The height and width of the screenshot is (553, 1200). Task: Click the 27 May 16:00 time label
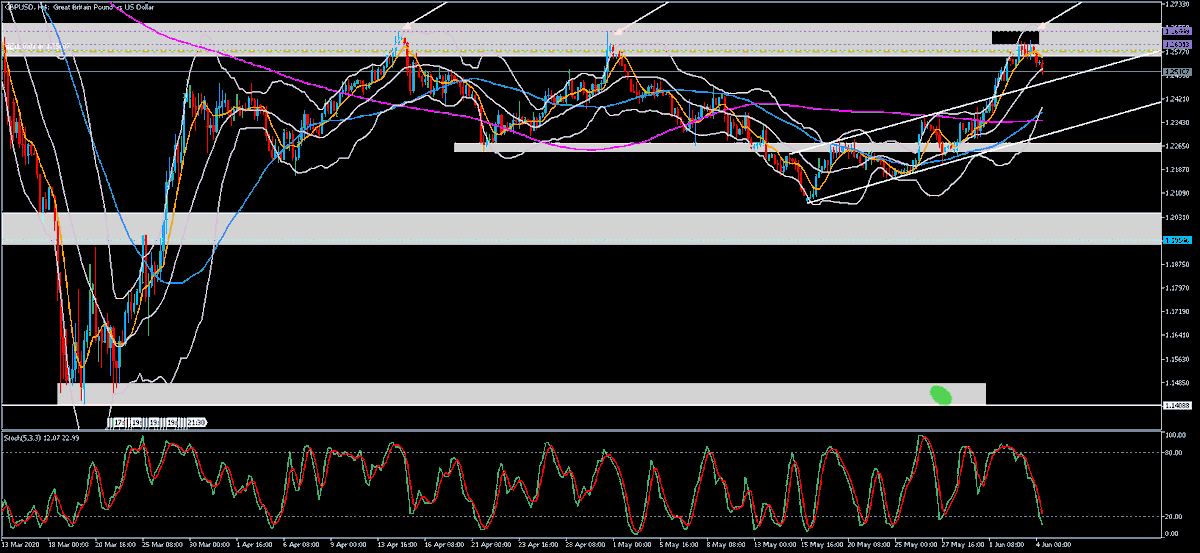click(964, 545)
